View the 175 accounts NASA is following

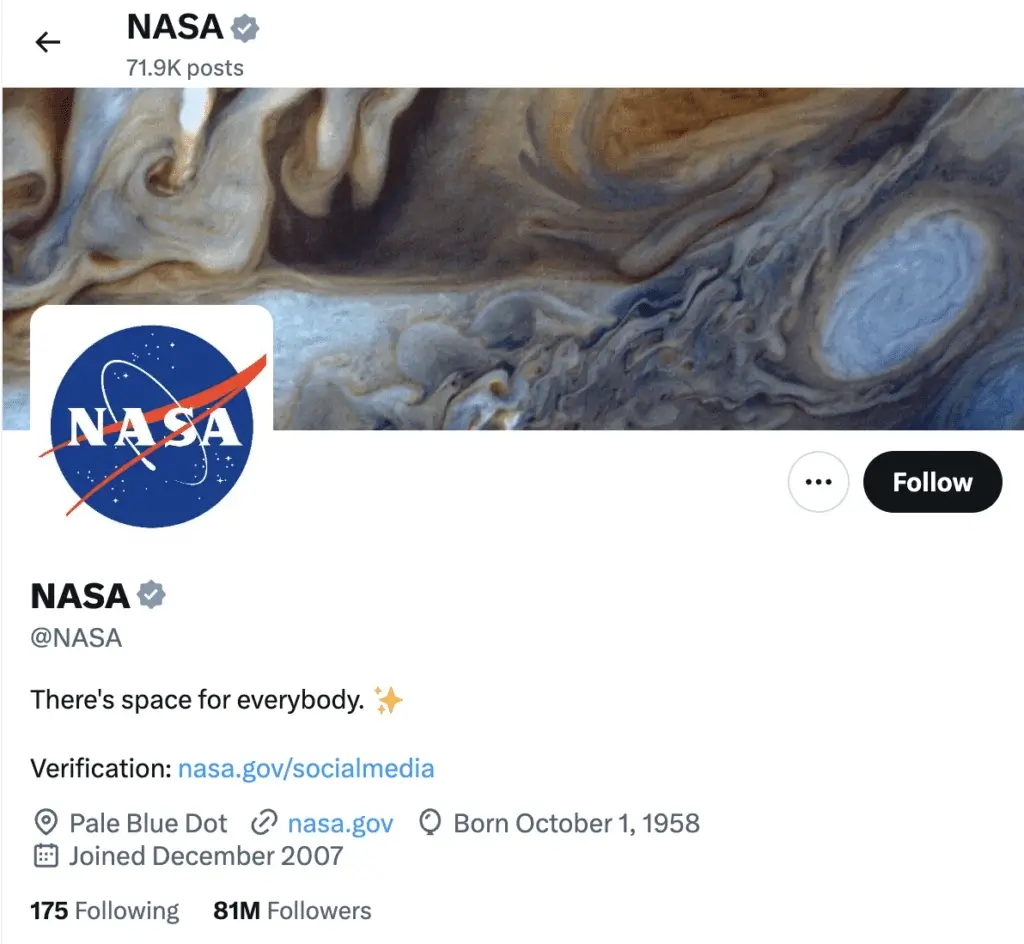point(104,910)
